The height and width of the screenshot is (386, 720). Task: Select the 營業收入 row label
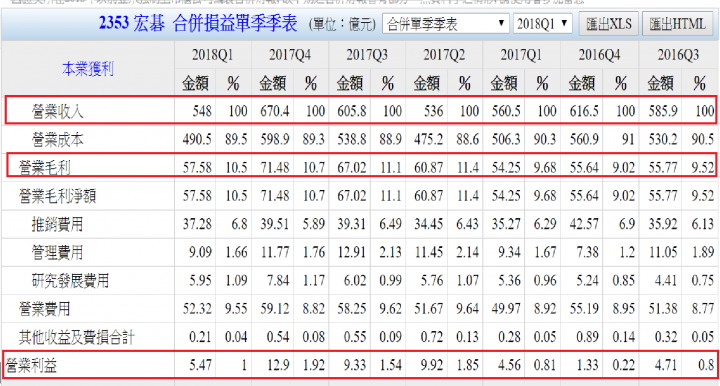(x=57, y=111)
